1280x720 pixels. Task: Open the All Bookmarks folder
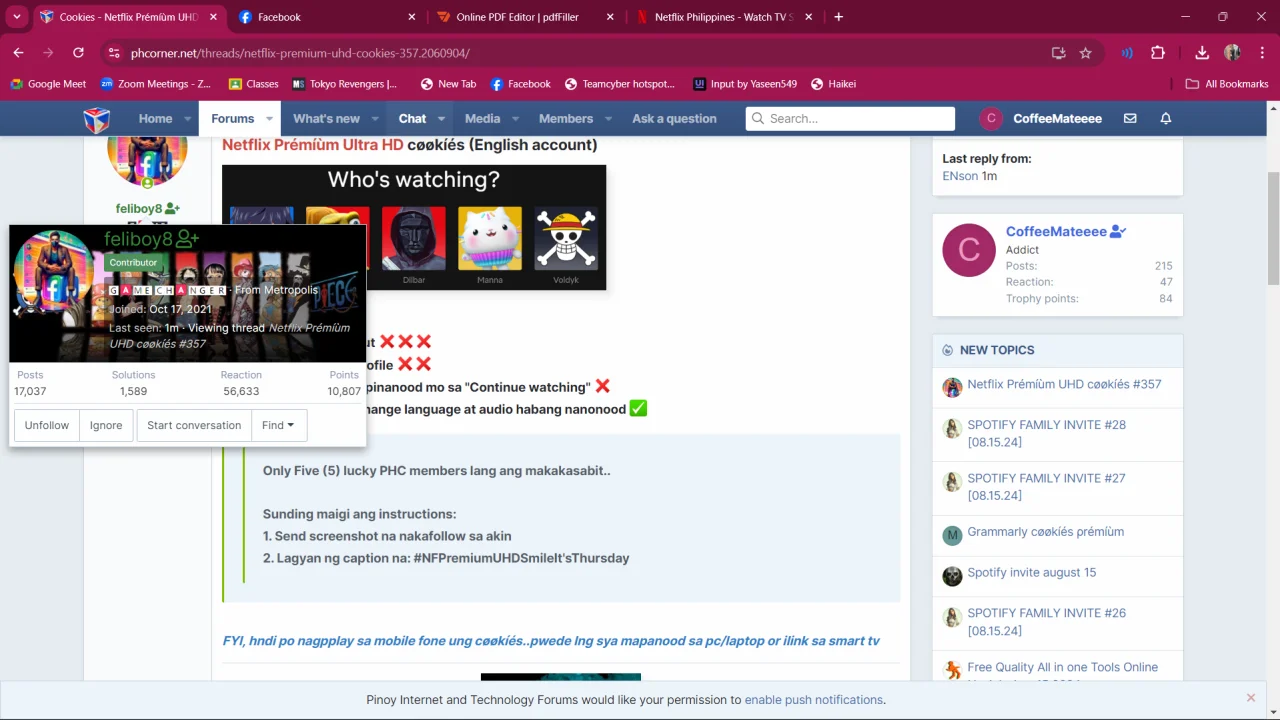(x=1227, y=84)
